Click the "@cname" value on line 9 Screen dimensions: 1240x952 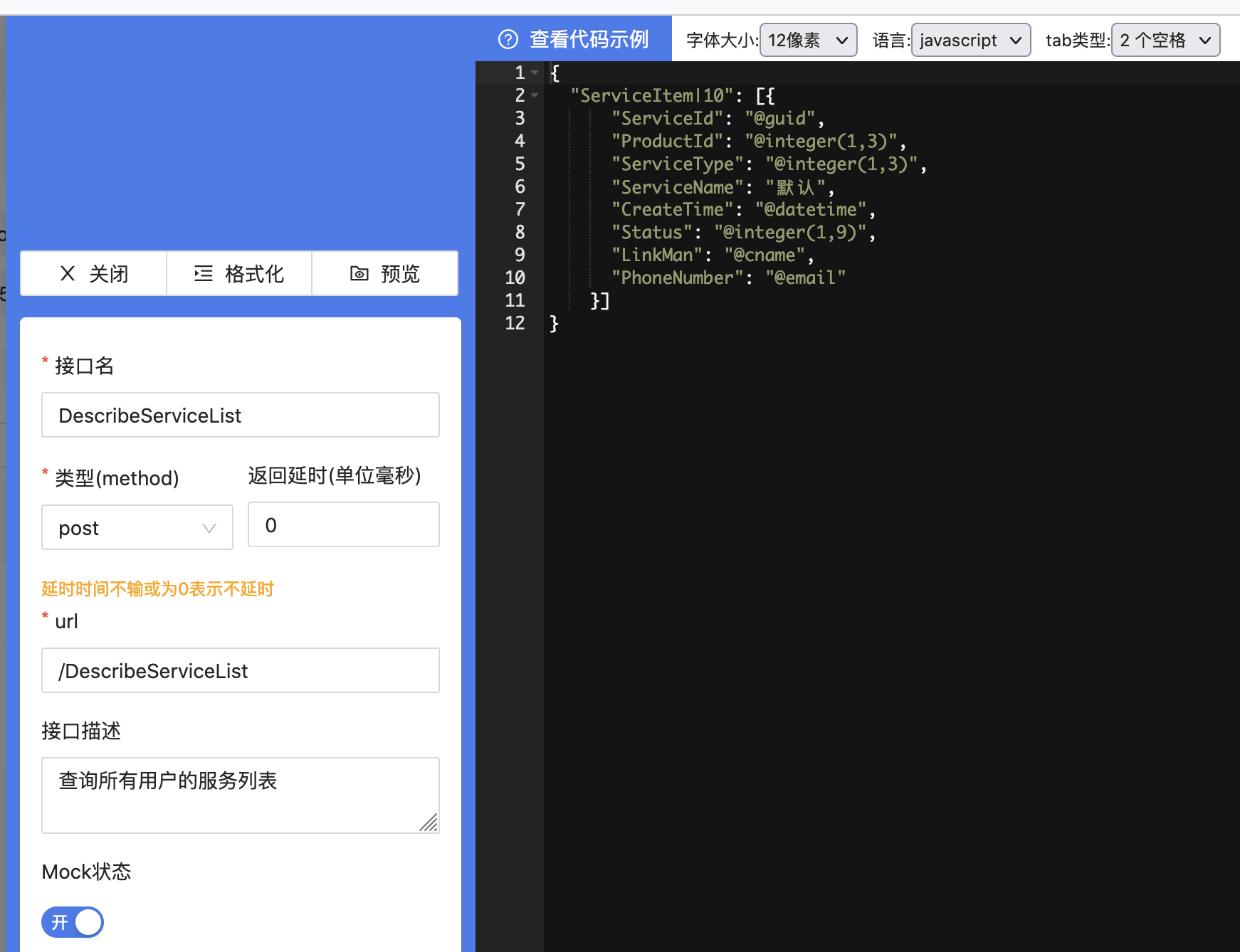point(765,255)
